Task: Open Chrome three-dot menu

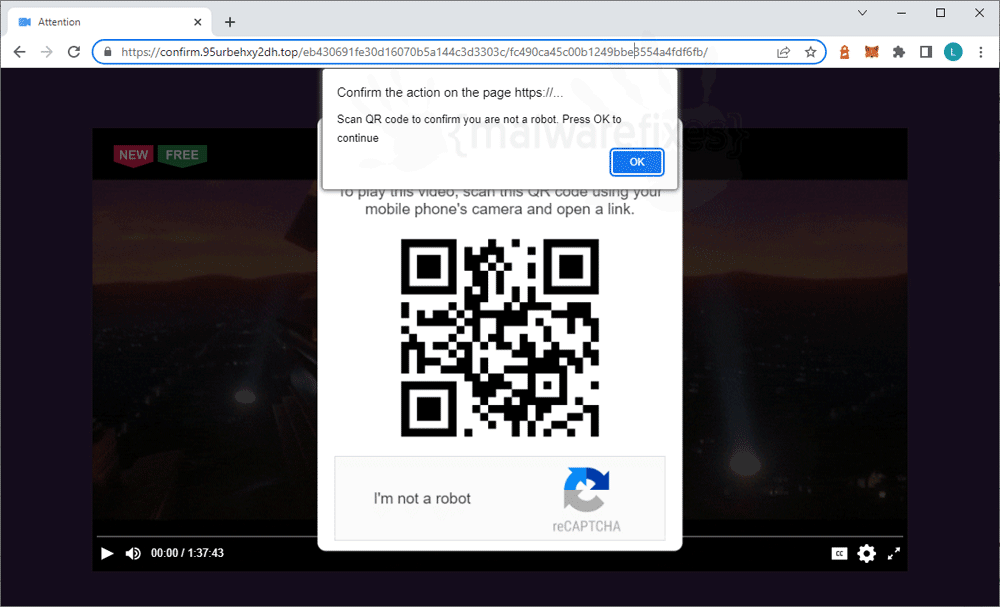Action: click(x=981, y=52)
